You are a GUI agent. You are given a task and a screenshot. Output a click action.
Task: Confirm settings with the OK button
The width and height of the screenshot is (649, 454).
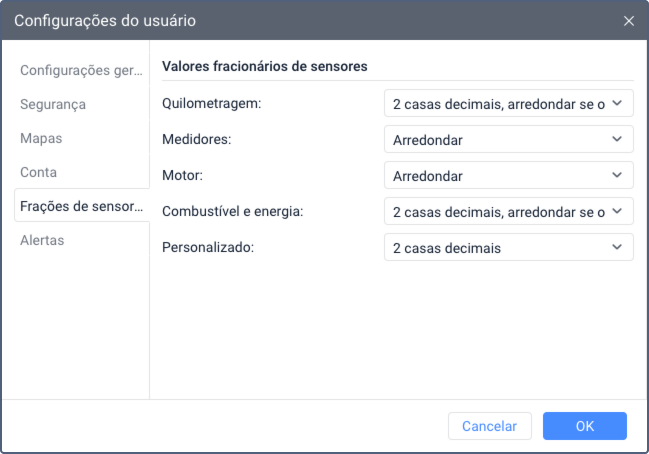tap(584, 426)
